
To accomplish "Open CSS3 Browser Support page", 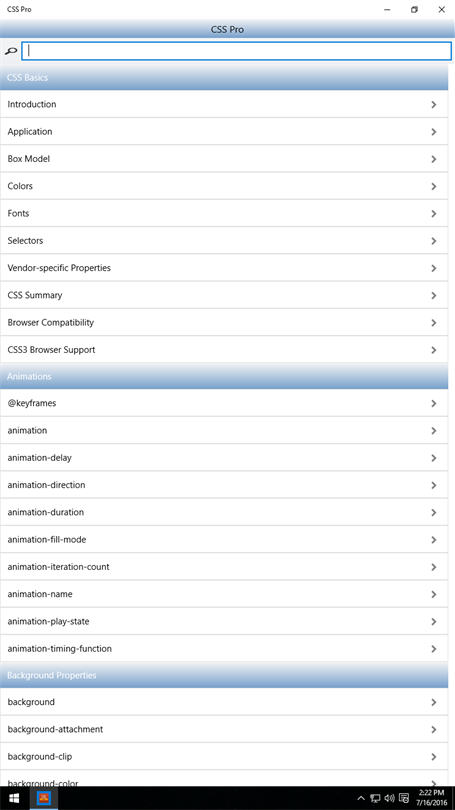I will click(224, 350).
